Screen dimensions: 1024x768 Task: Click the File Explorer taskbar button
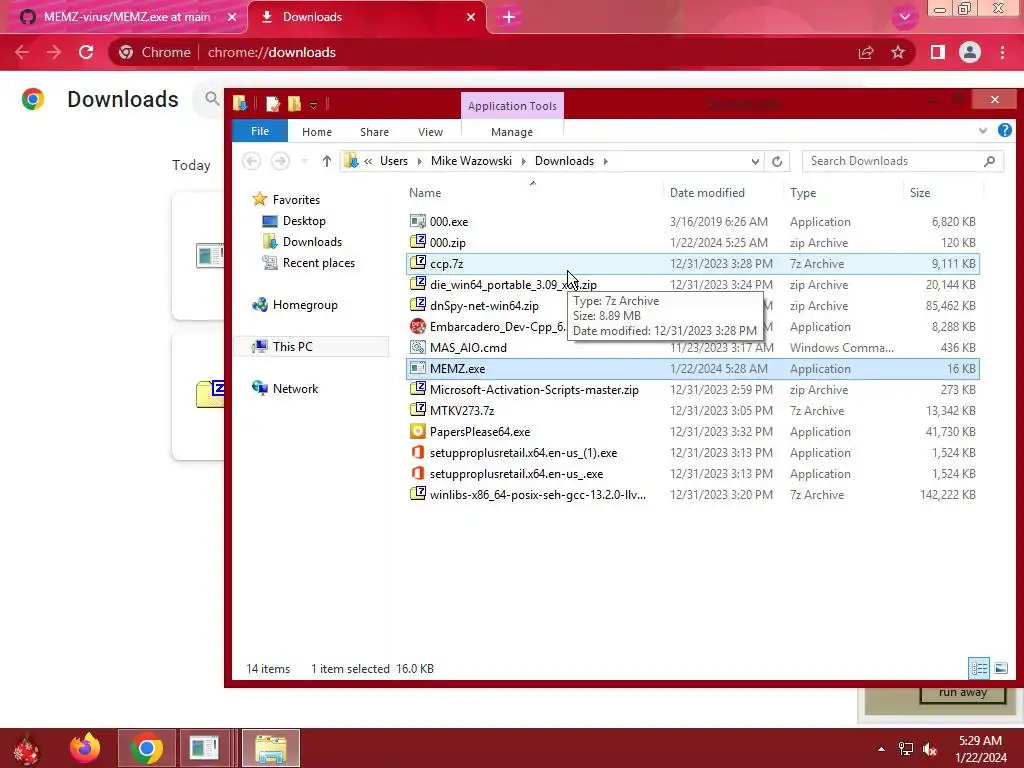click(271, 748)
